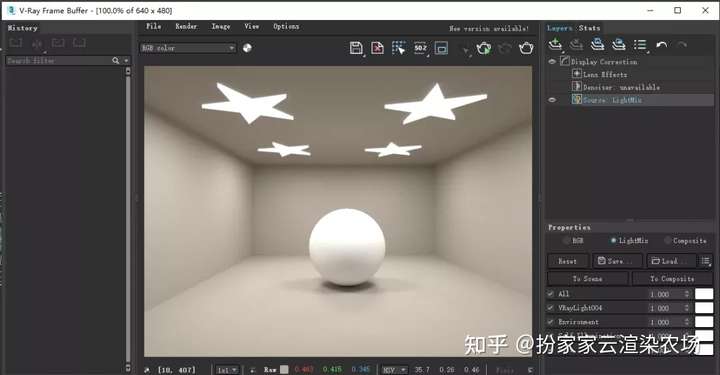Screen dimensions: 720x375
Task: Click the search magnifier in History filter
Action: click(x=116, y=61)
